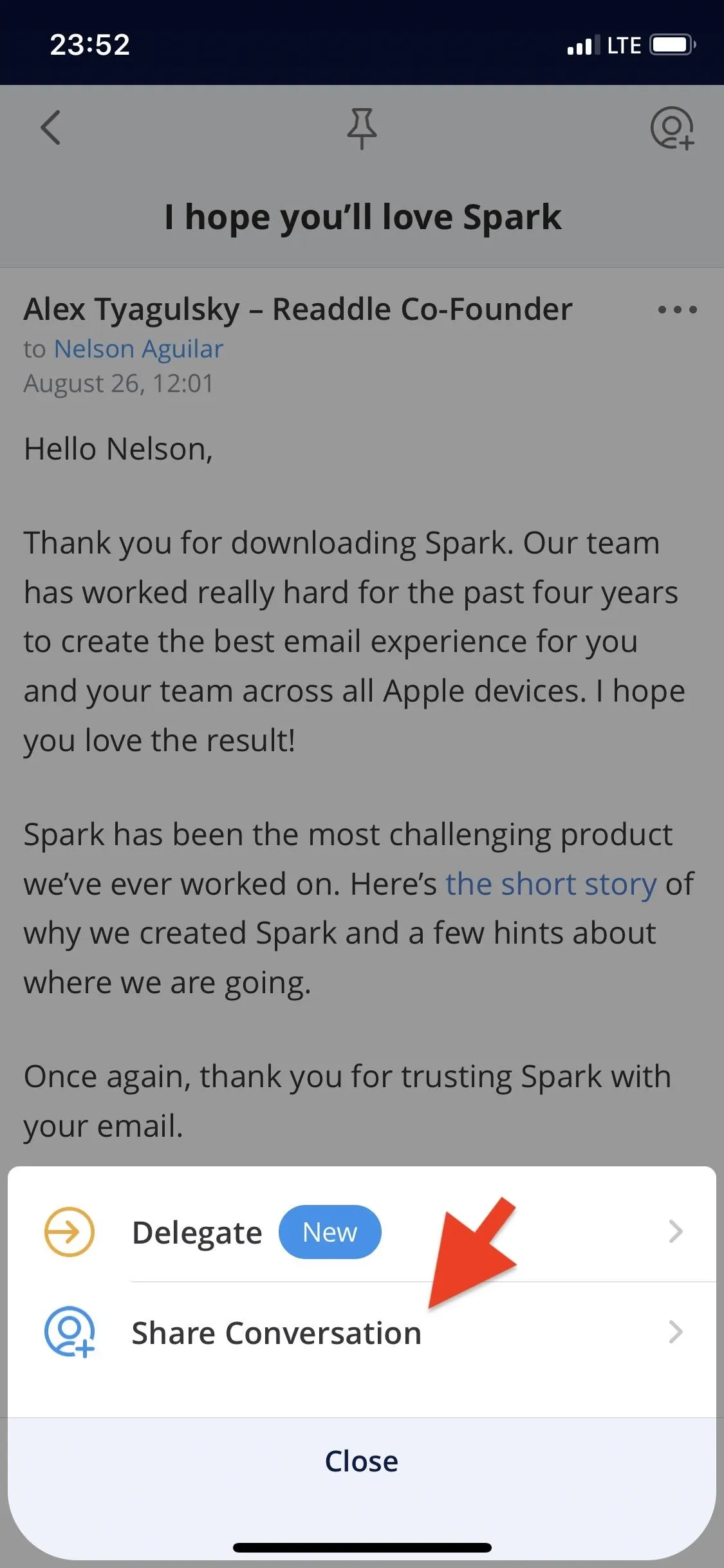The height and width of the screenshot is (1568, 724).
Task: Expand the Share Conversation chevron
Action: pyautogui.click(x=676, y=1332)
